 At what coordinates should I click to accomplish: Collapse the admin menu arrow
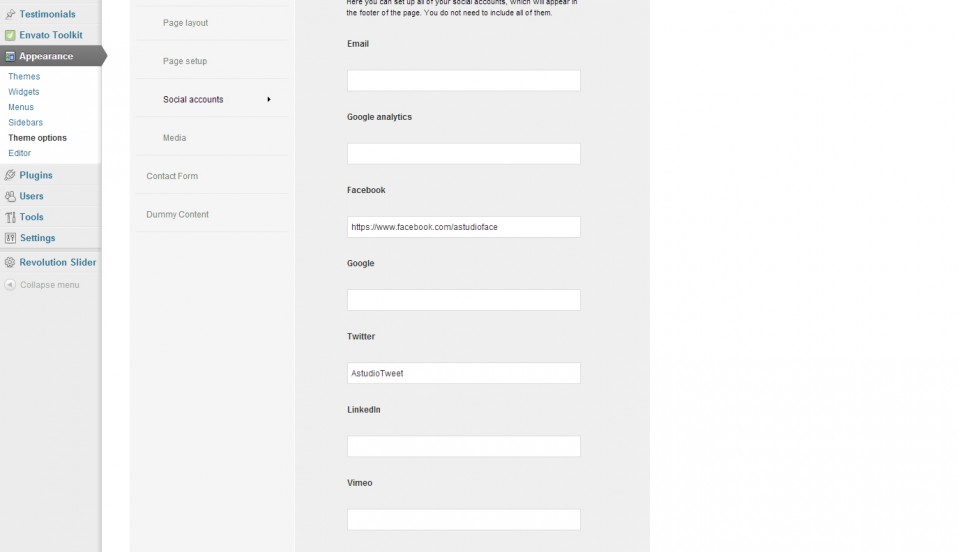(10, 285)
